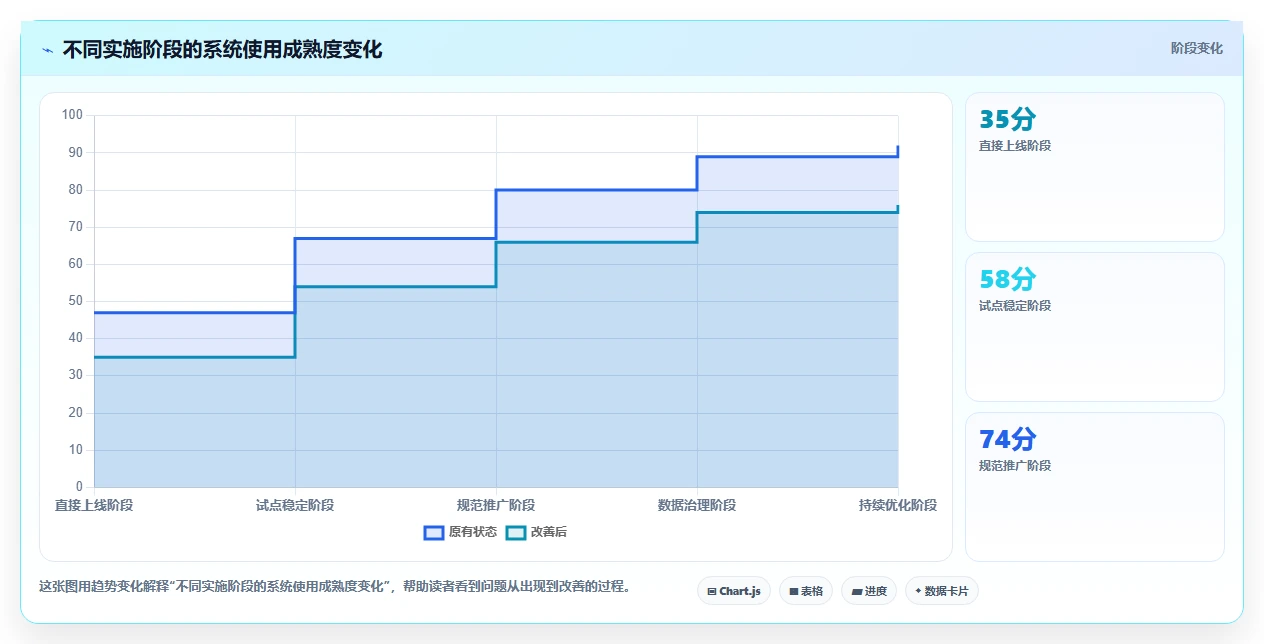Click the 试点稳定阶段 axis label
The height and width of the screenshot is (644, 1264).
pos(295,505)
